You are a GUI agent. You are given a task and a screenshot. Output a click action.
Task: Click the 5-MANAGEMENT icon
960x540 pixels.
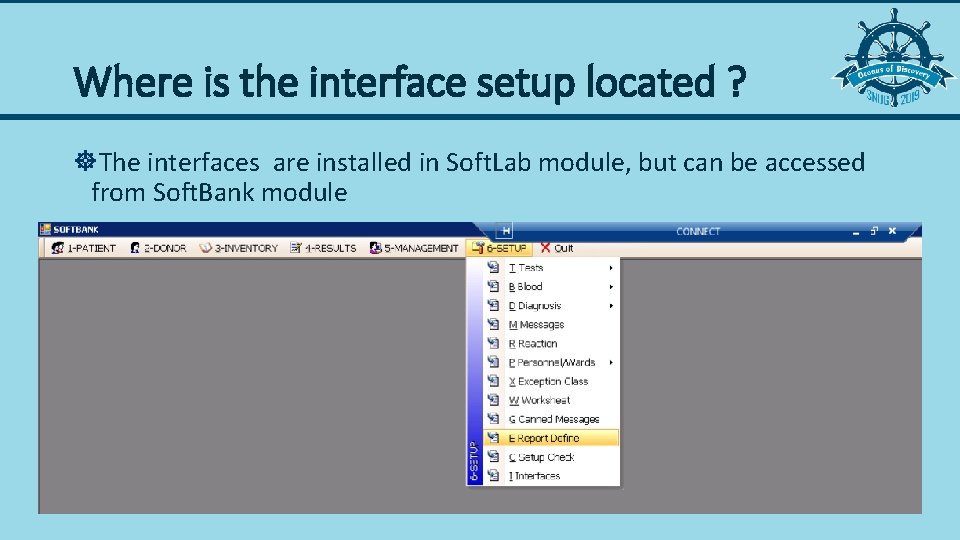(x=375, y=248)
